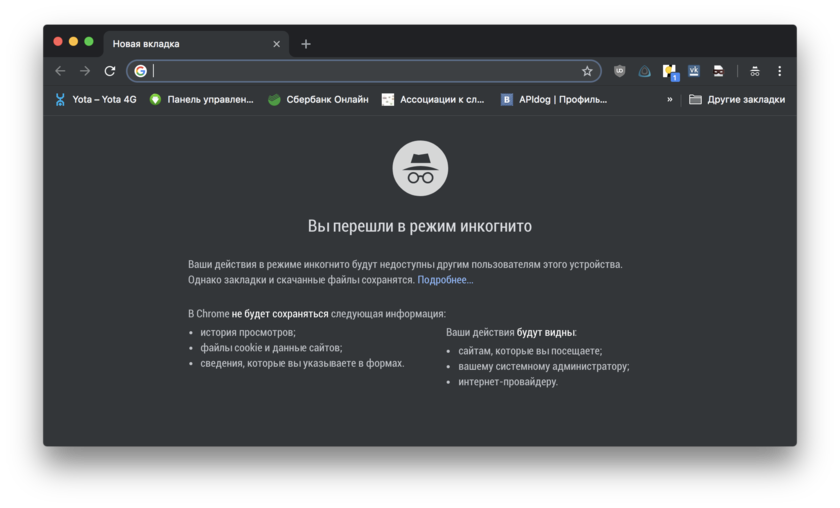
Task: Focus the address bar input field
Action: [x=360, y=71]
